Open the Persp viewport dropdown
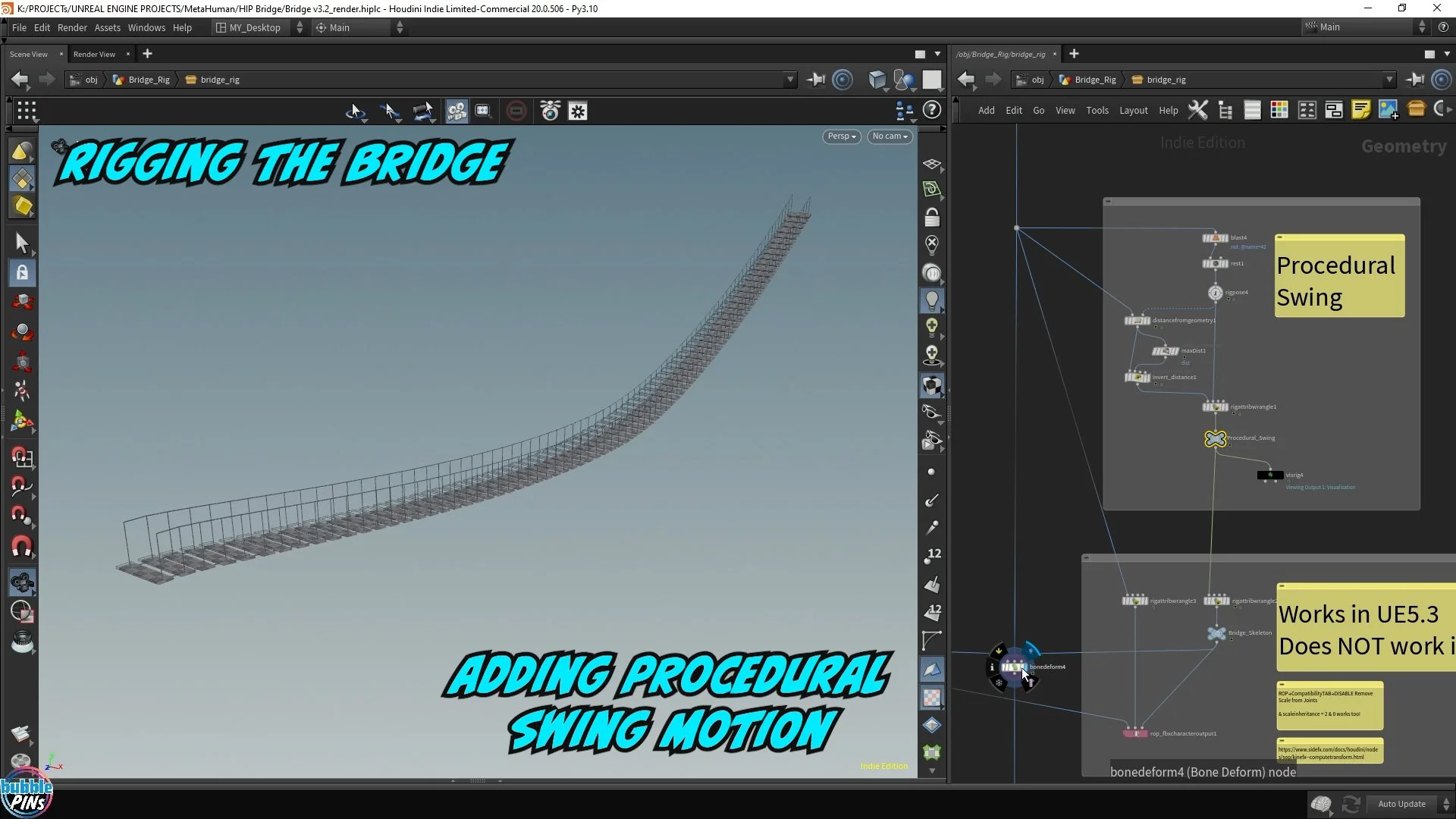This screenshot has width=1456, height=819. 841,136
